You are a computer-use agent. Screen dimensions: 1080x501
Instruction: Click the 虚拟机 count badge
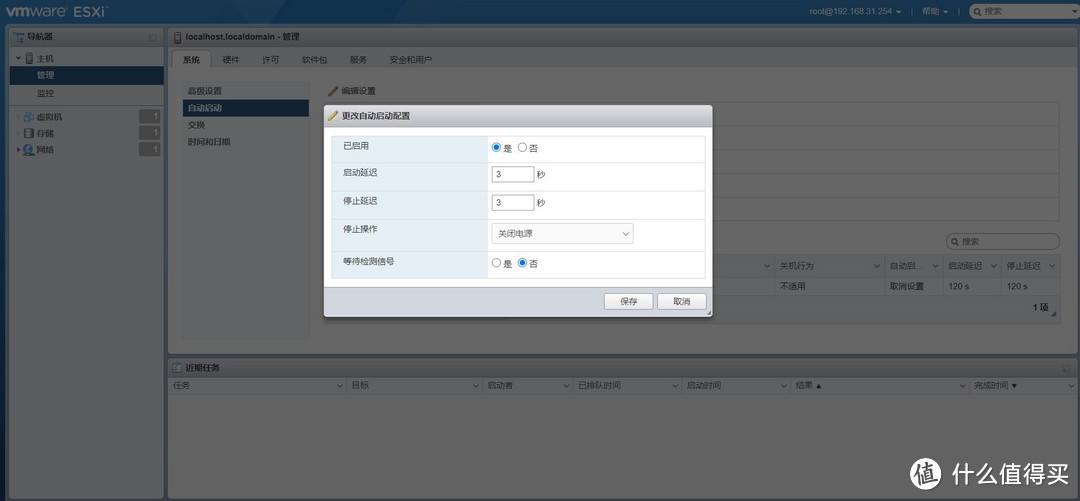click(149, 116)
